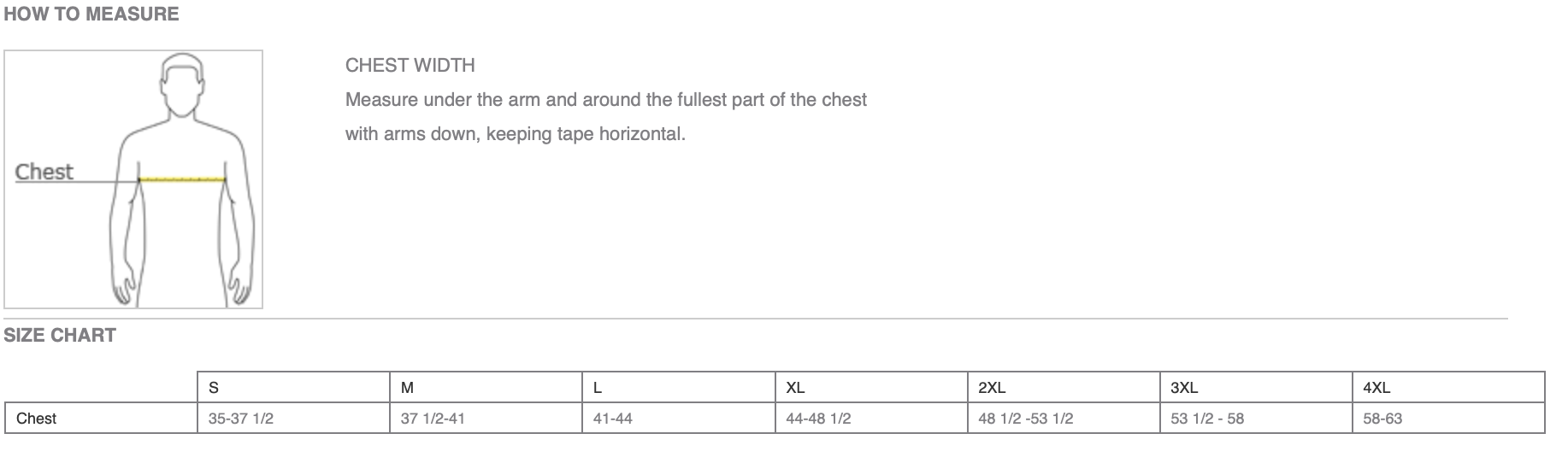This screenshot has width=1568, height=463.
Task: Select the 3XL size column header
Action: coord(1184,388)
